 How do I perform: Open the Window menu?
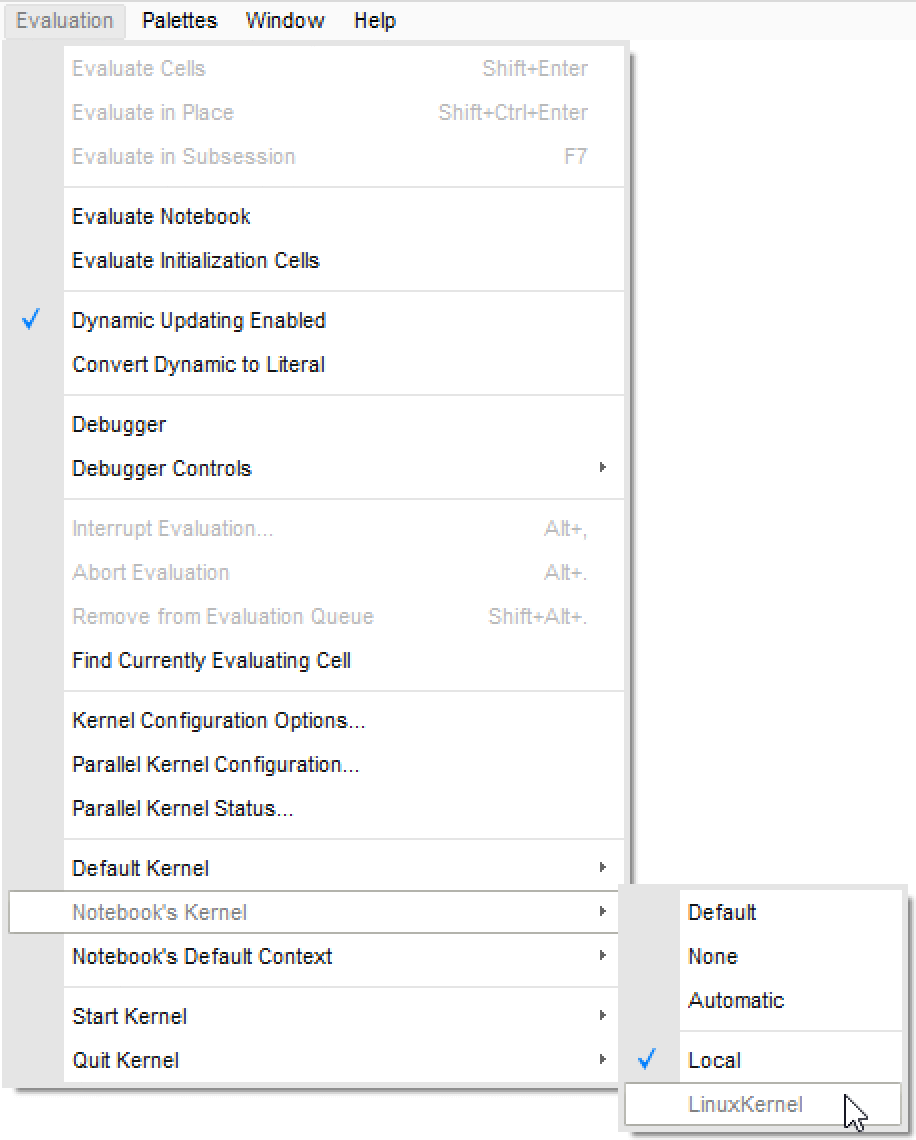pyautogui.click(x=284, y=20)
